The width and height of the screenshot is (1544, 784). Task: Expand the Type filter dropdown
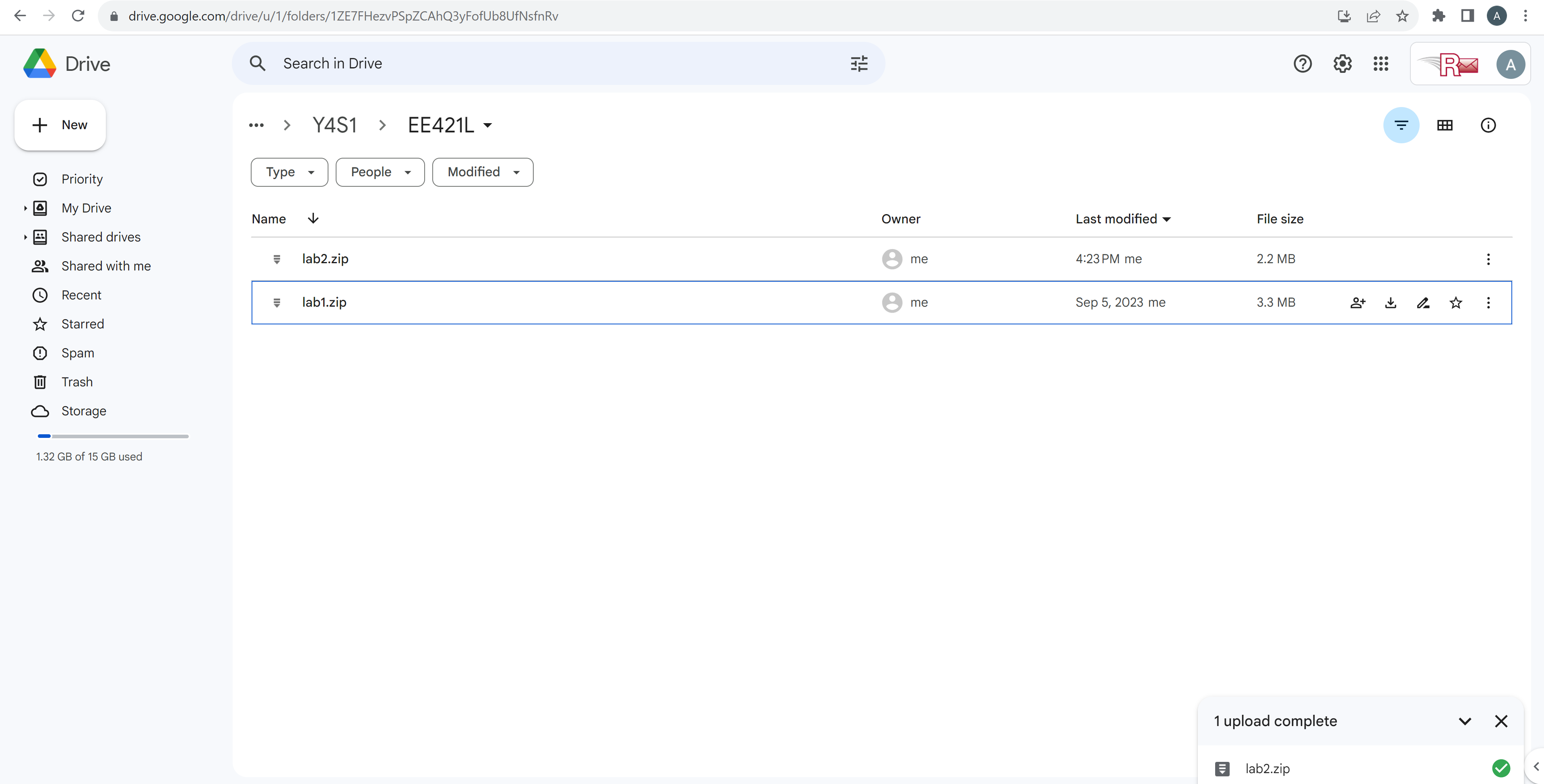(289, 172)
